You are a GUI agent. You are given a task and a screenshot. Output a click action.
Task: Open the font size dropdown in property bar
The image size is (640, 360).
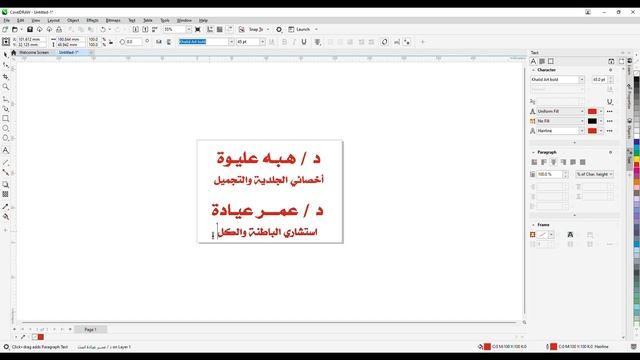point(262,42)
